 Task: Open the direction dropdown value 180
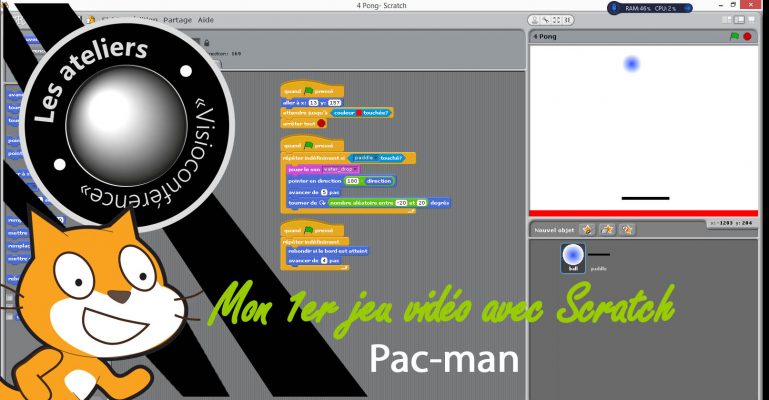(x=352, y=180)
